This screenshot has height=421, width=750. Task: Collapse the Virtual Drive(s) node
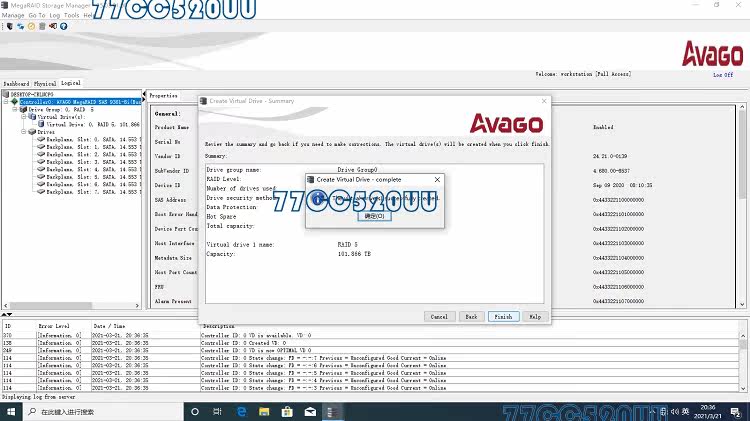tap(23, 117)
